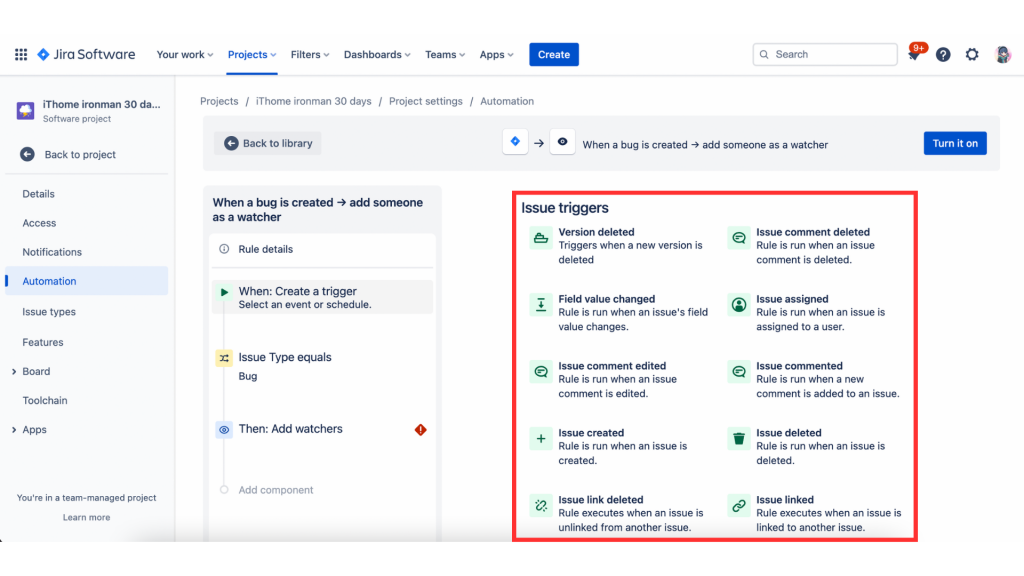Screen dimensions: 1024x576
Task: Click the Back to project arrow icon
Action: 27,154
